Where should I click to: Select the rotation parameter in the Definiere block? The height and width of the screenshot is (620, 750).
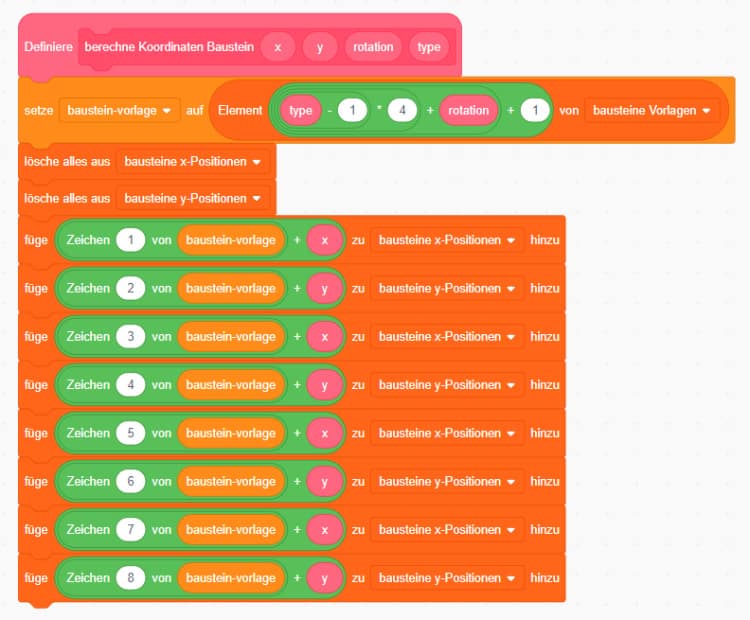click(373, 47)
